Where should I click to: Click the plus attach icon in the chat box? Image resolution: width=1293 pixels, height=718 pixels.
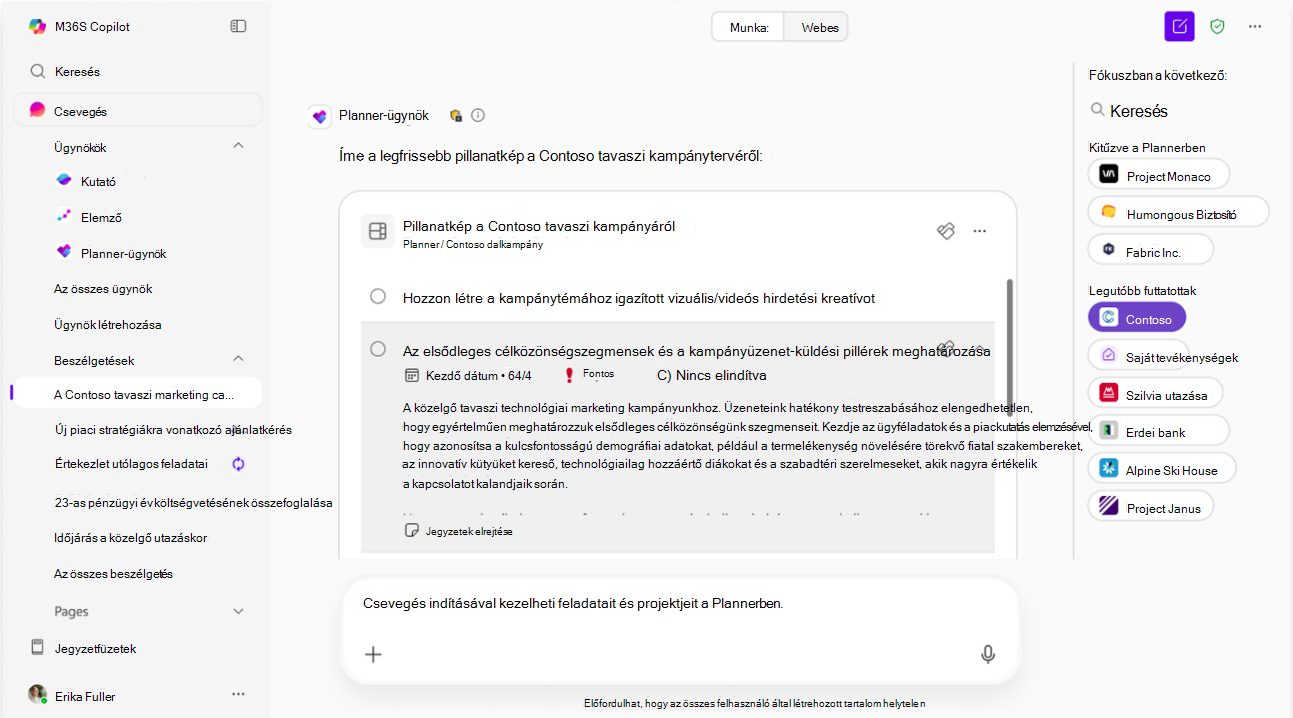pos(373,655)
